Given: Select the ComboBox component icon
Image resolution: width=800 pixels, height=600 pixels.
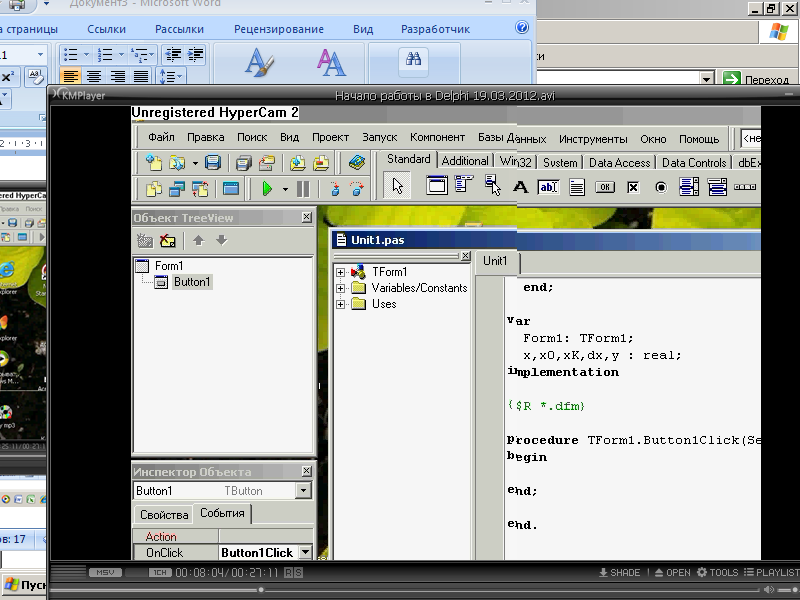Looking at the screenshot, I should click(717, 187).
